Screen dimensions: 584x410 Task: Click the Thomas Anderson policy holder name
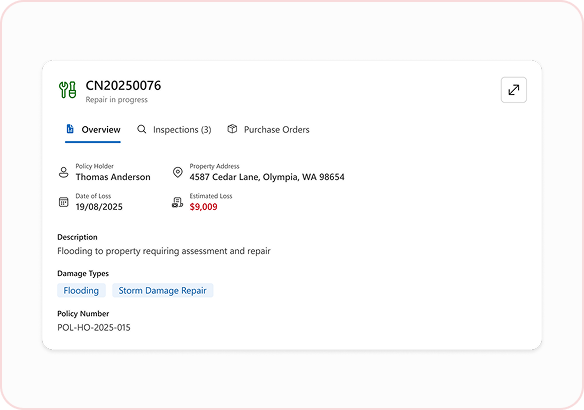(x=113, y=177)
